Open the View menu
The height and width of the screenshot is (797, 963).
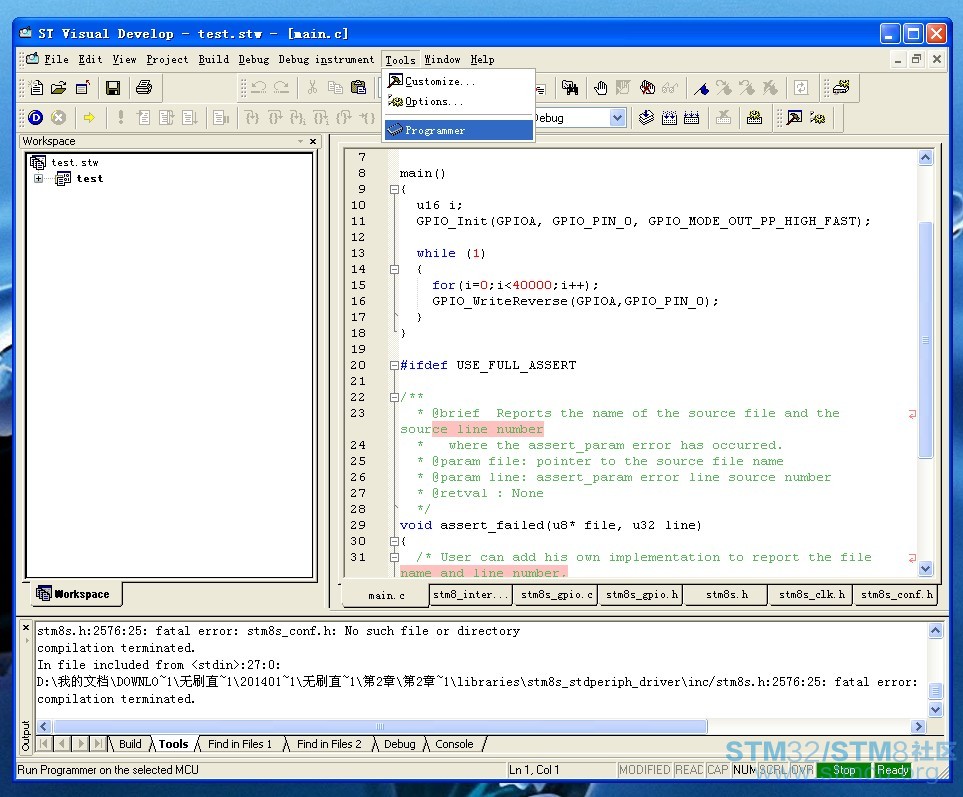[x=124, y=60]
